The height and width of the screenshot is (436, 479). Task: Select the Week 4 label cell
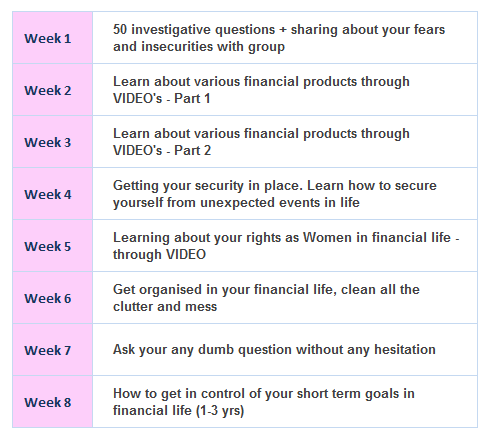click(x=53, y=194)
